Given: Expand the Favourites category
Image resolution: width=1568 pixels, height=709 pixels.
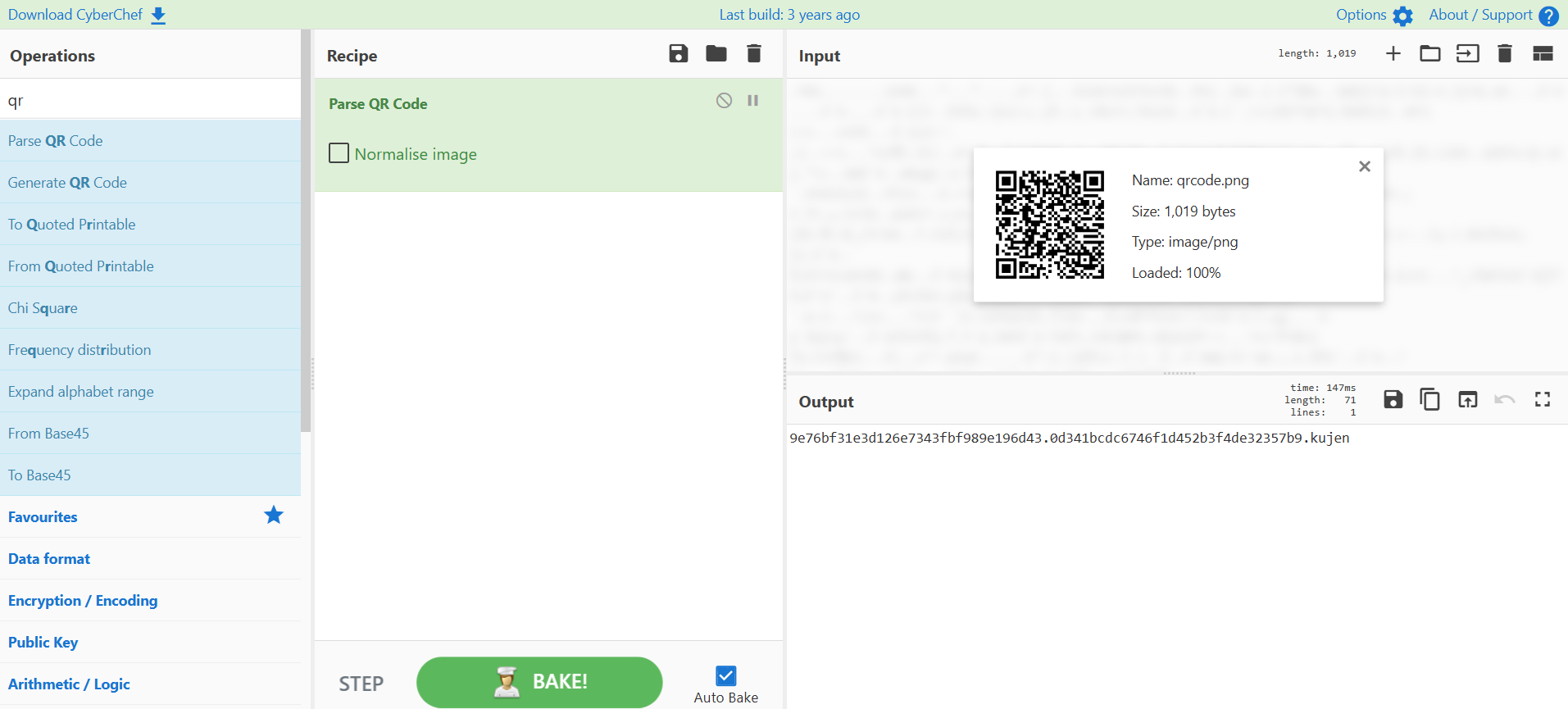Looking at the screenshot, I should [150, 517].
